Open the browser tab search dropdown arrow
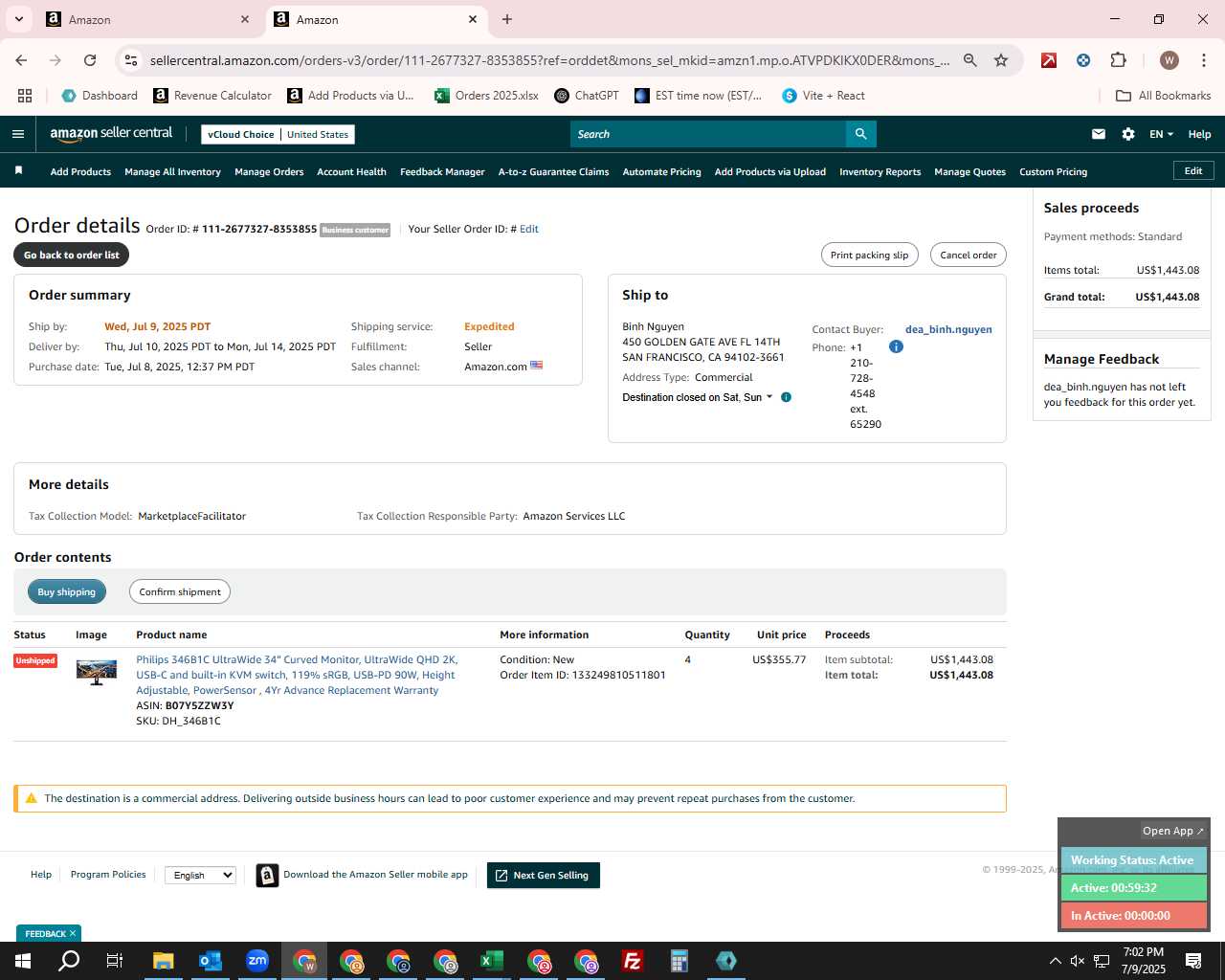 (x=18, y=19)
